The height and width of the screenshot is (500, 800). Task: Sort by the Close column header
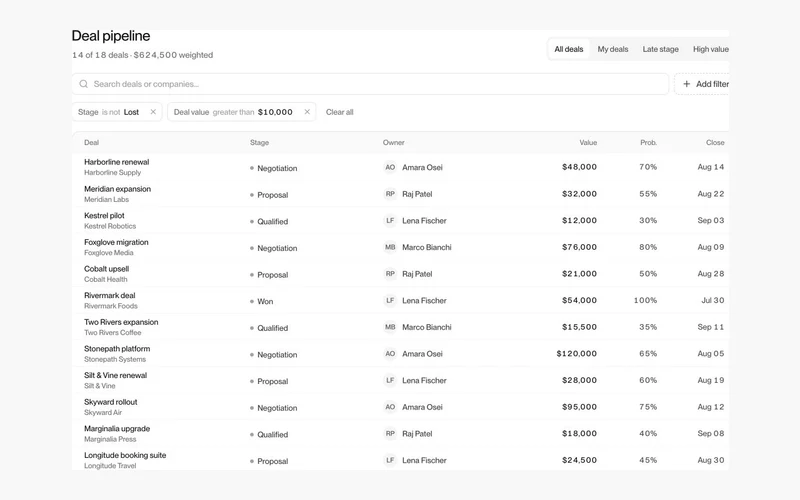pyautogui.click(x=715, y=142)
